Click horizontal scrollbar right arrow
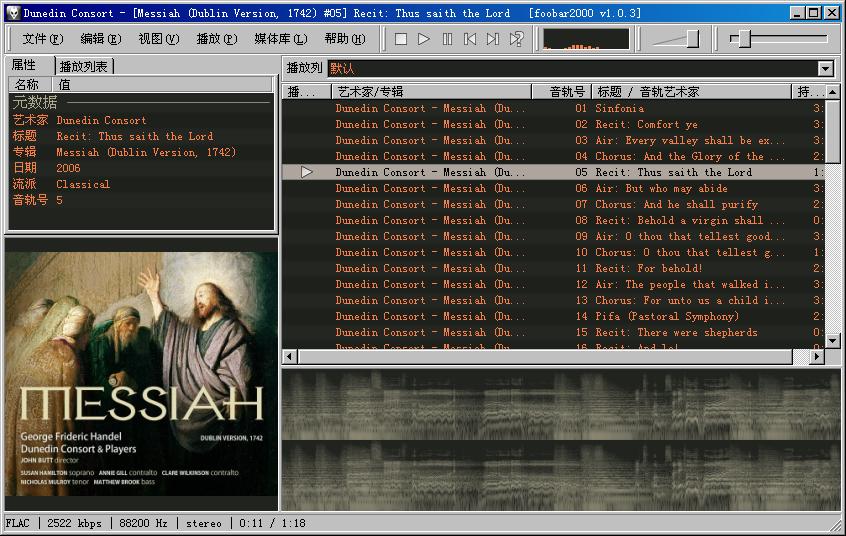 coord(817,356)
